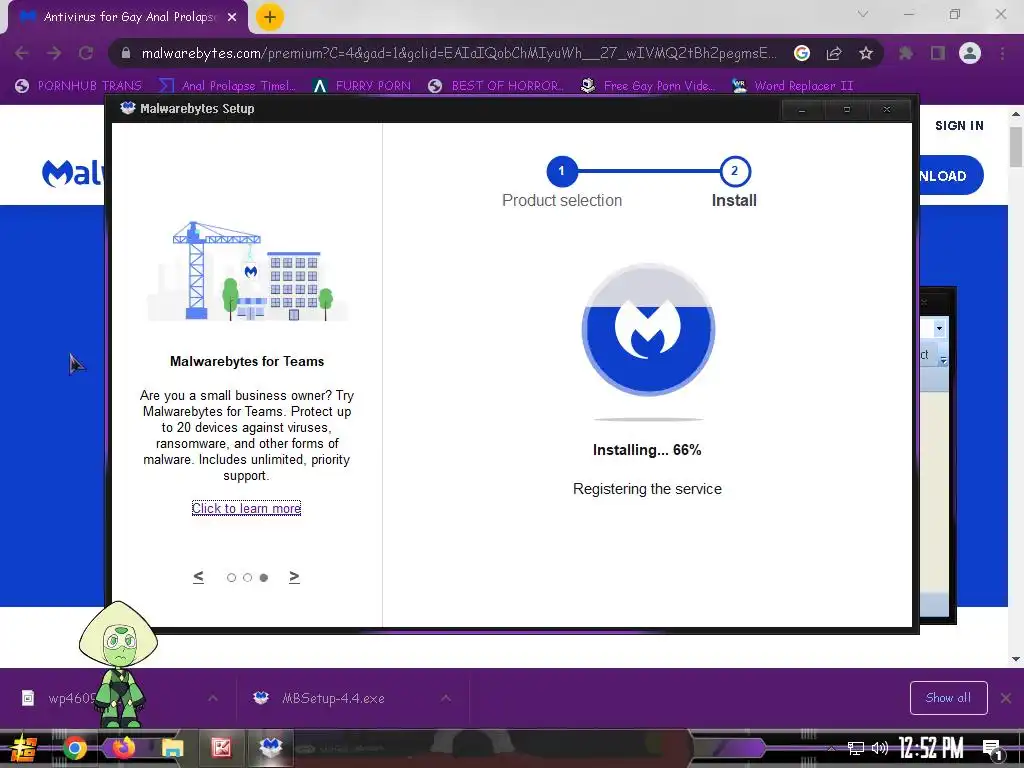Click the blue download button on webpage

click(x=950, y=176)
